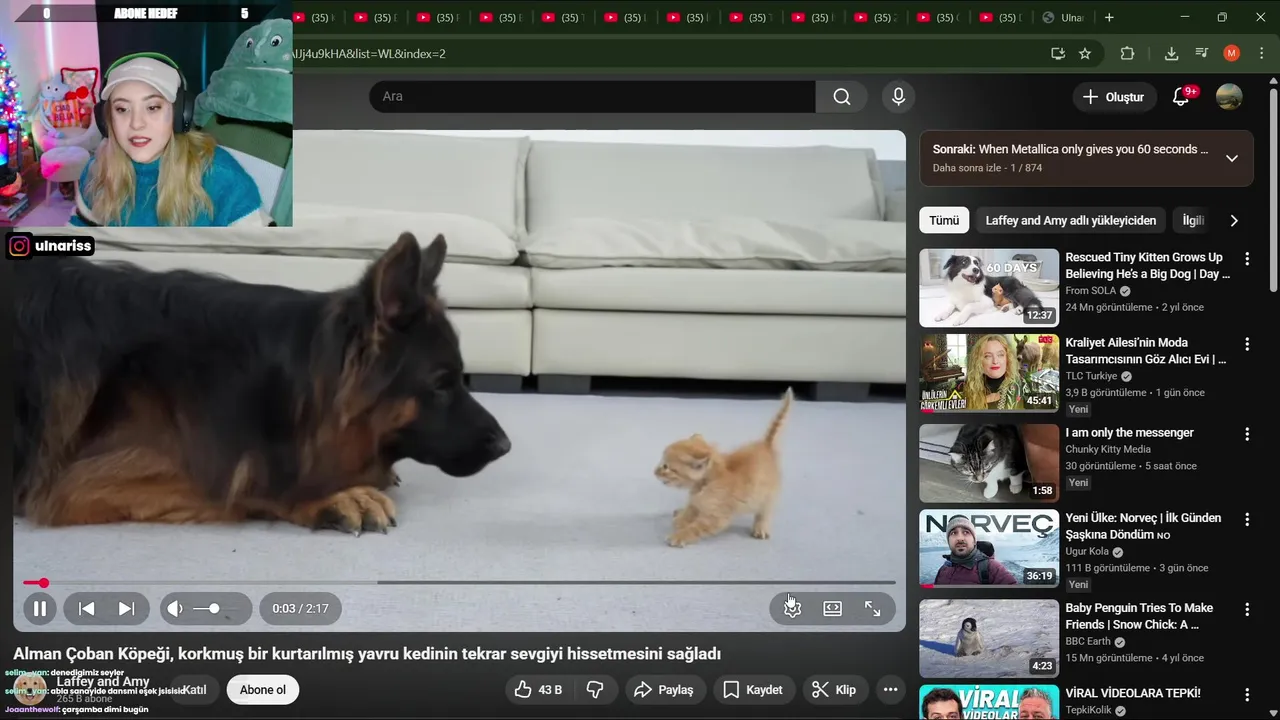
Task: Open Chrome media control icon
Action: [1202, 53]
